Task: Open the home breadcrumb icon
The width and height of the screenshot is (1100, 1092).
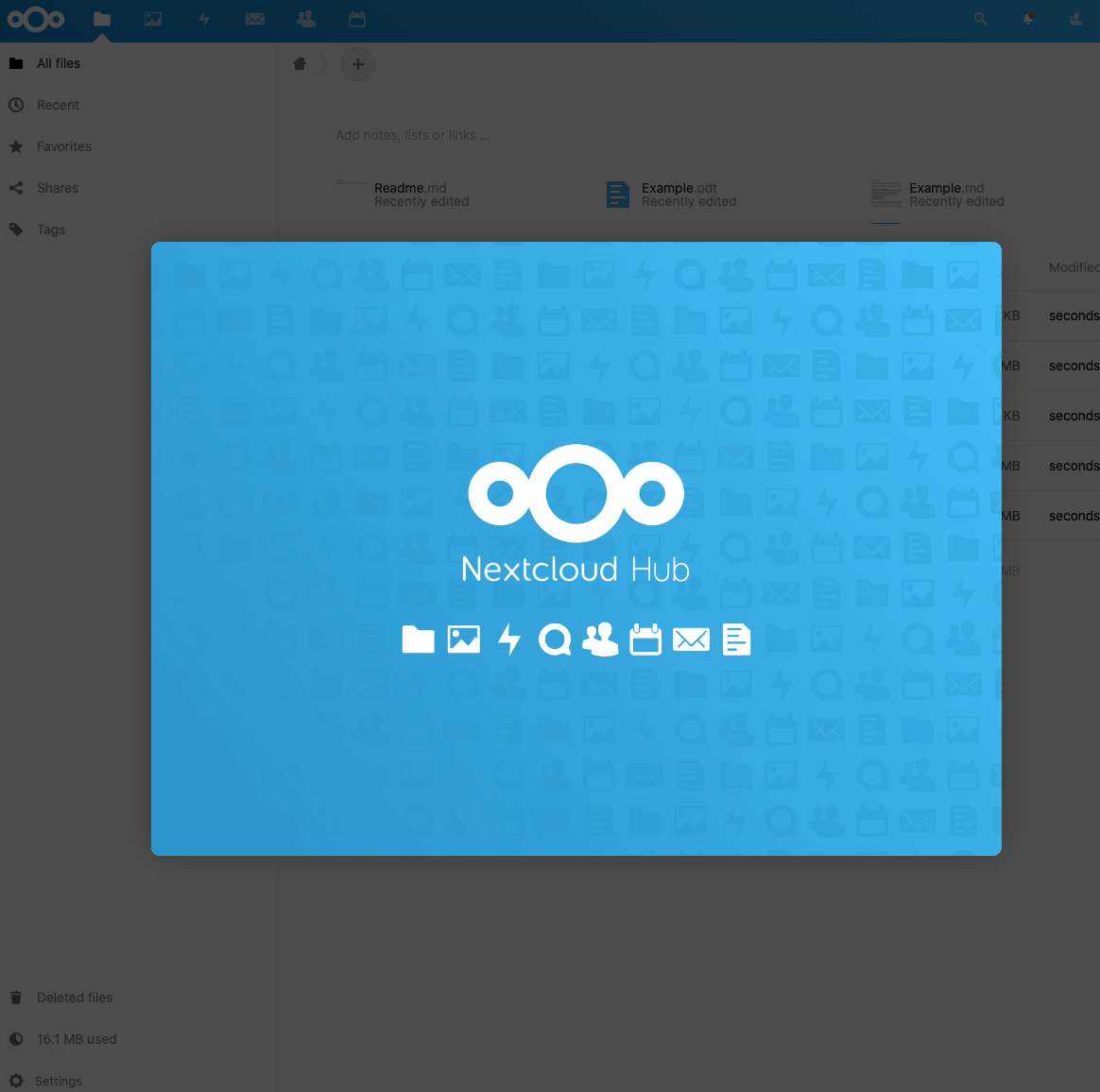Action: tap(300, 63)
